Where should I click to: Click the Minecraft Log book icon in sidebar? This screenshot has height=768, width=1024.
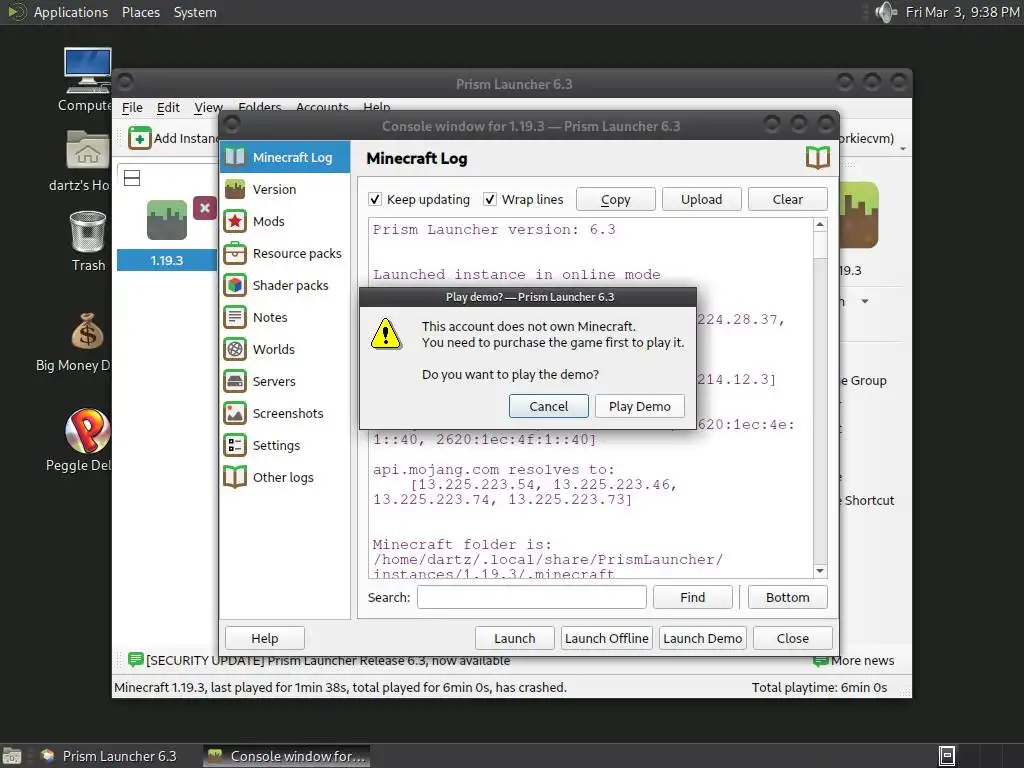[x=234, y=157]
